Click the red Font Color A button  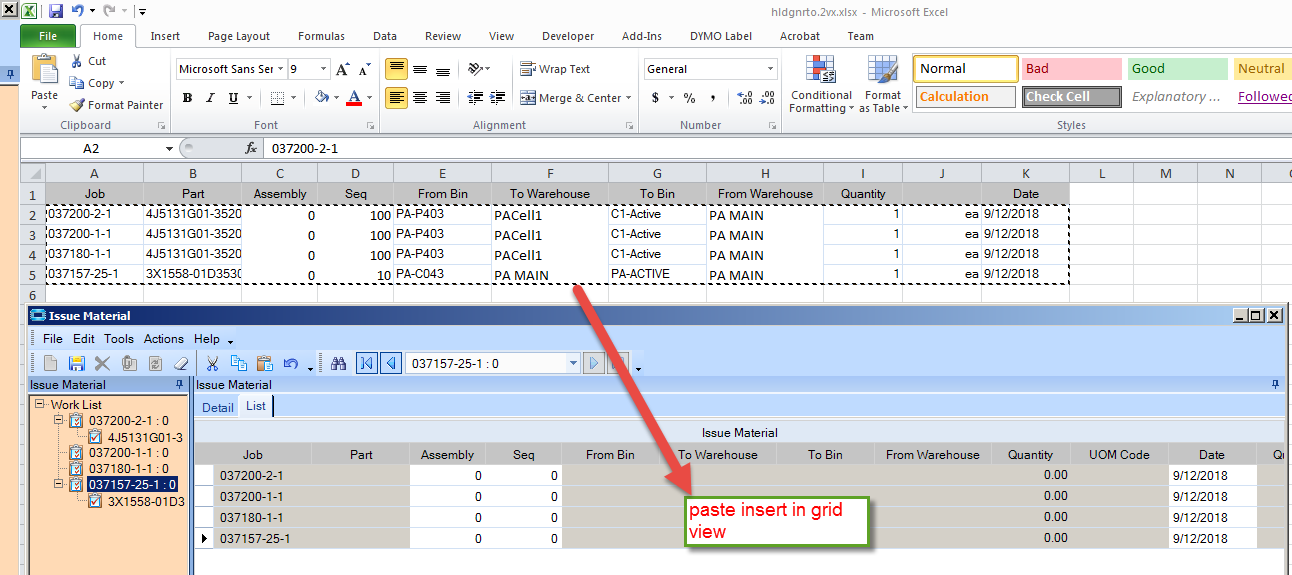(353, 98)
